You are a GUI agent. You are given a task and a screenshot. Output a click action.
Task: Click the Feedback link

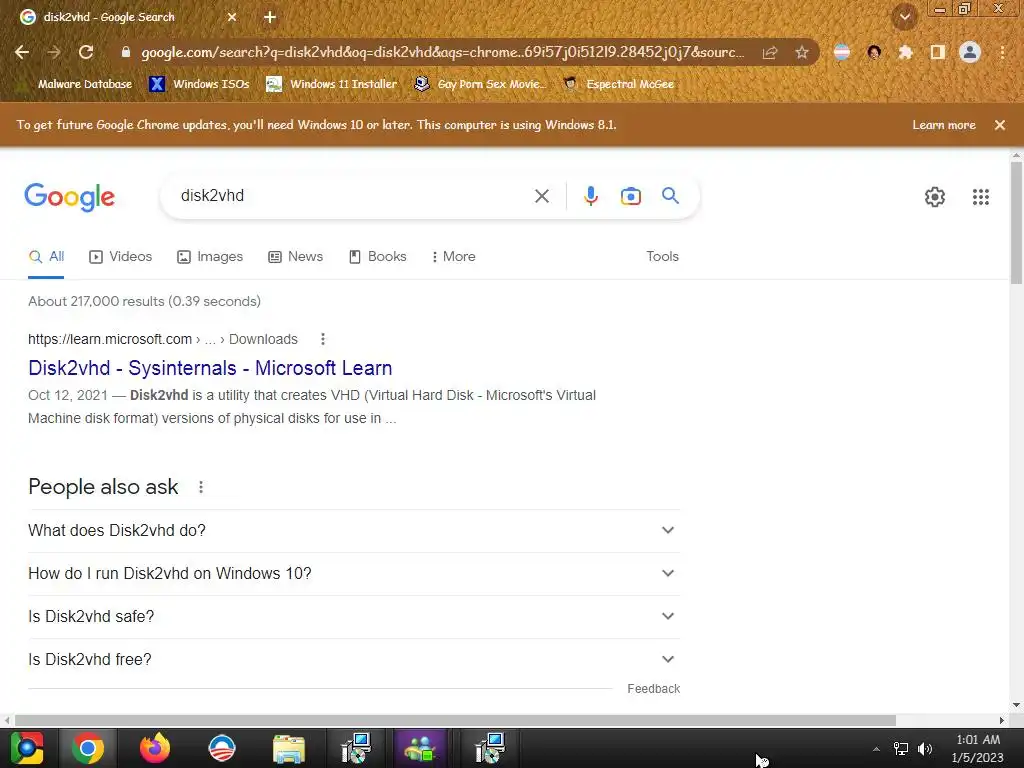653,689
